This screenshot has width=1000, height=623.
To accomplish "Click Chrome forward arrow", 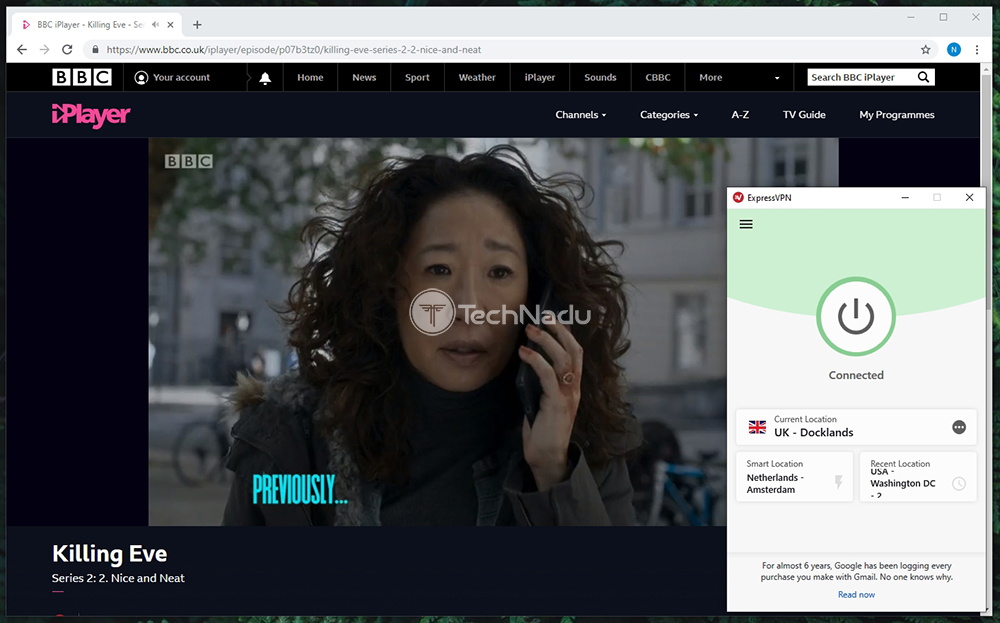I will [44, 50].
